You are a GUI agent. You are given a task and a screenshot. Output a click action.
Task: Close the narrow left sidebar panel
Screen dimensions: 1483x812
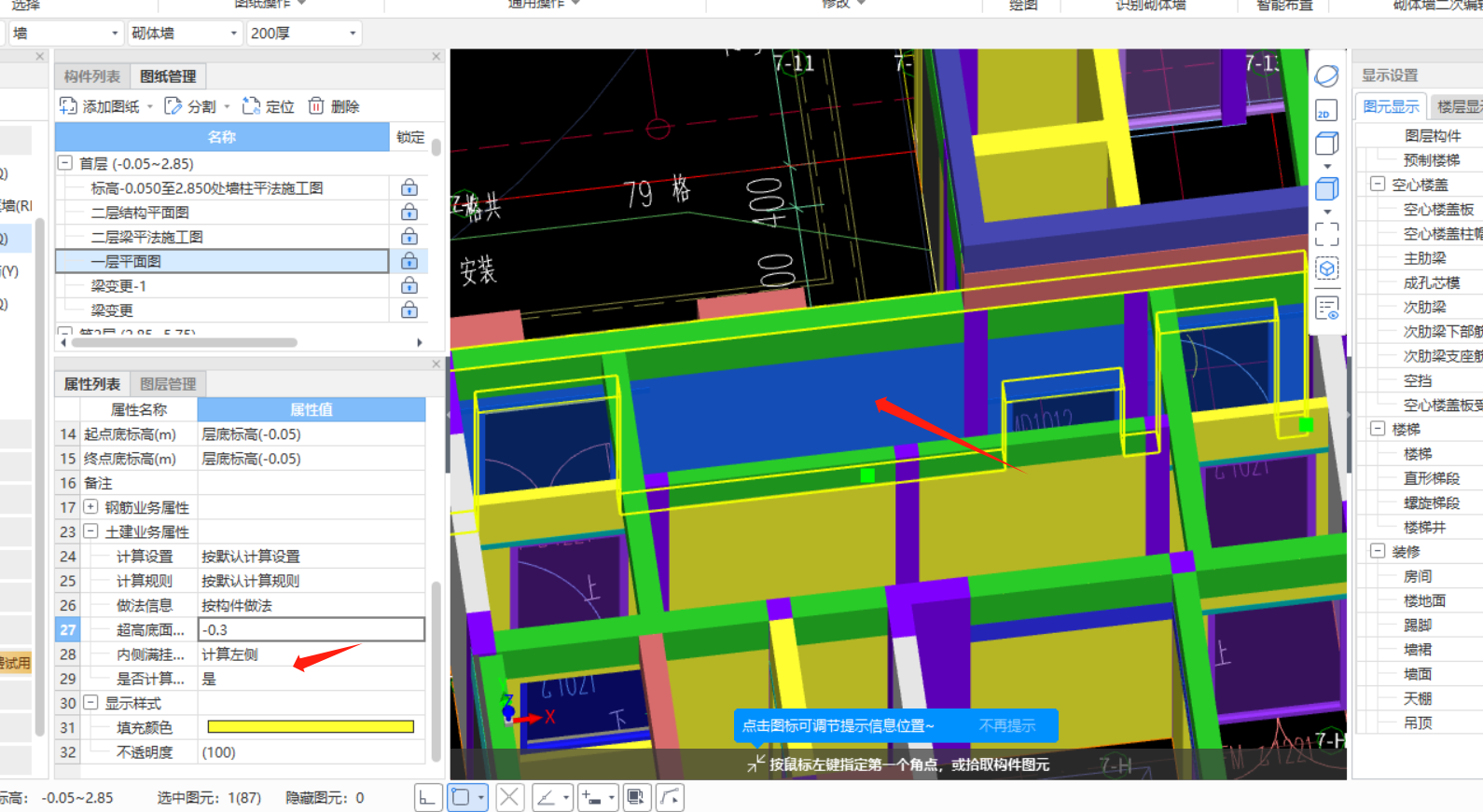39,57
